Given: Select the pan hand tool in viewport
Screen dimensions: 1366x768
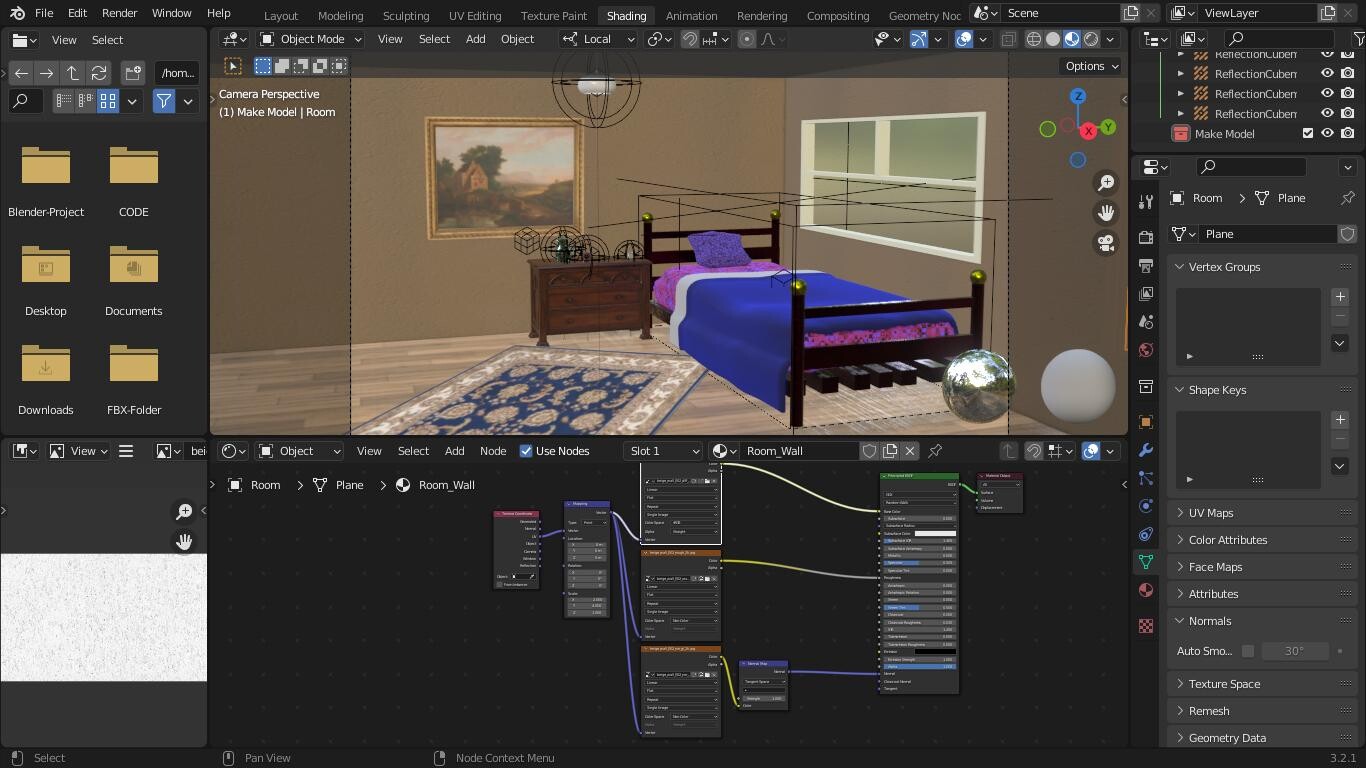Looking at the screenshot, I should click(x=1106, y=213).
